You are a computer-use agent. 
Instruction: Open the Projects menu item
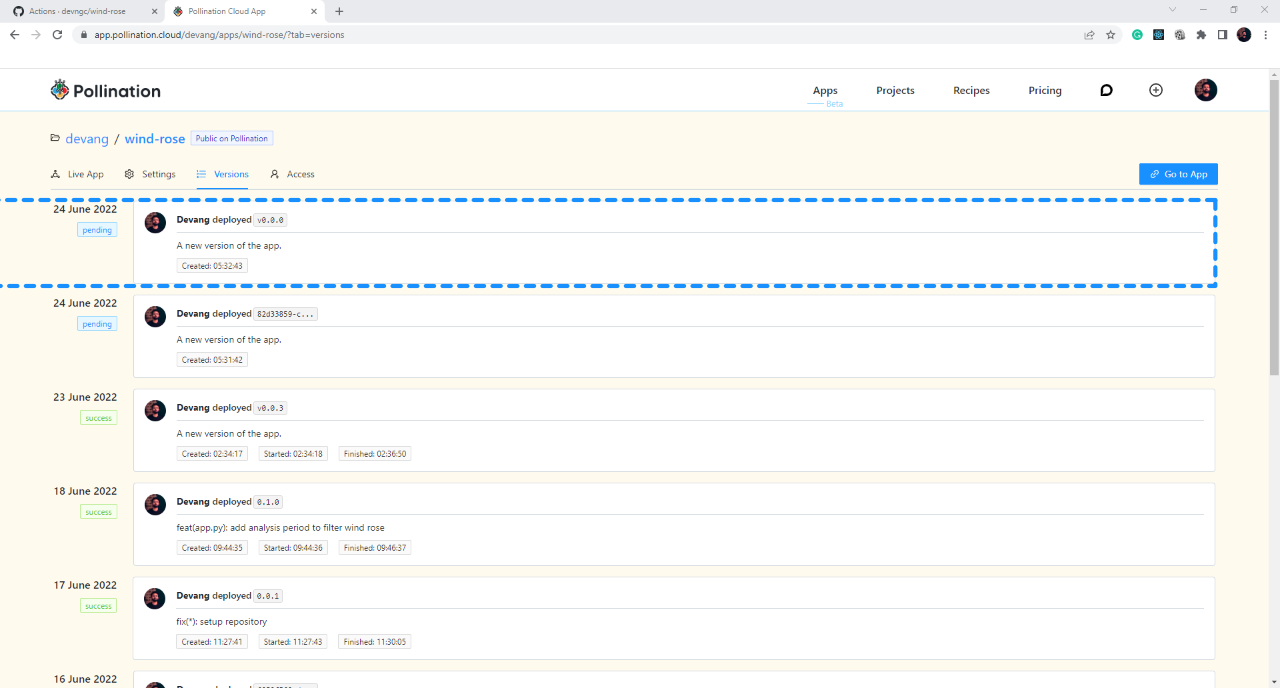(x=895, y=90)
